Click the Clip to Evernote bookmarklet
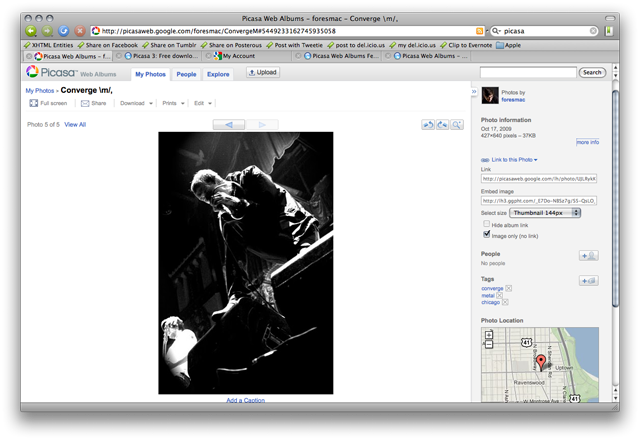The width and height of the screenshot is (640, 440). point(466,45)
